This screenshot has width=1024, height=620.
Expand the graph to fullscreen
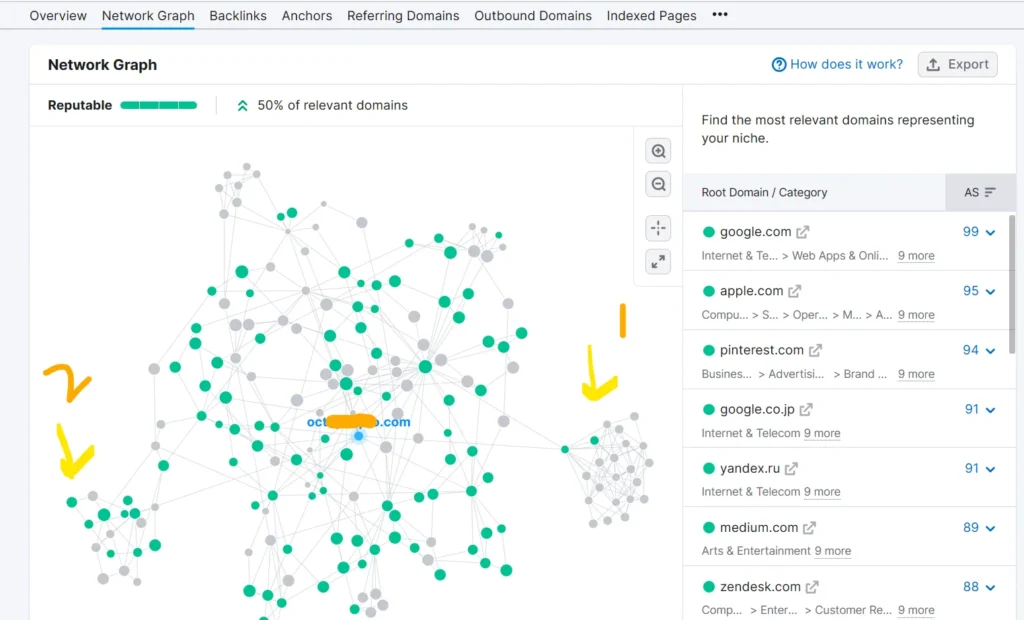point(658,262)
